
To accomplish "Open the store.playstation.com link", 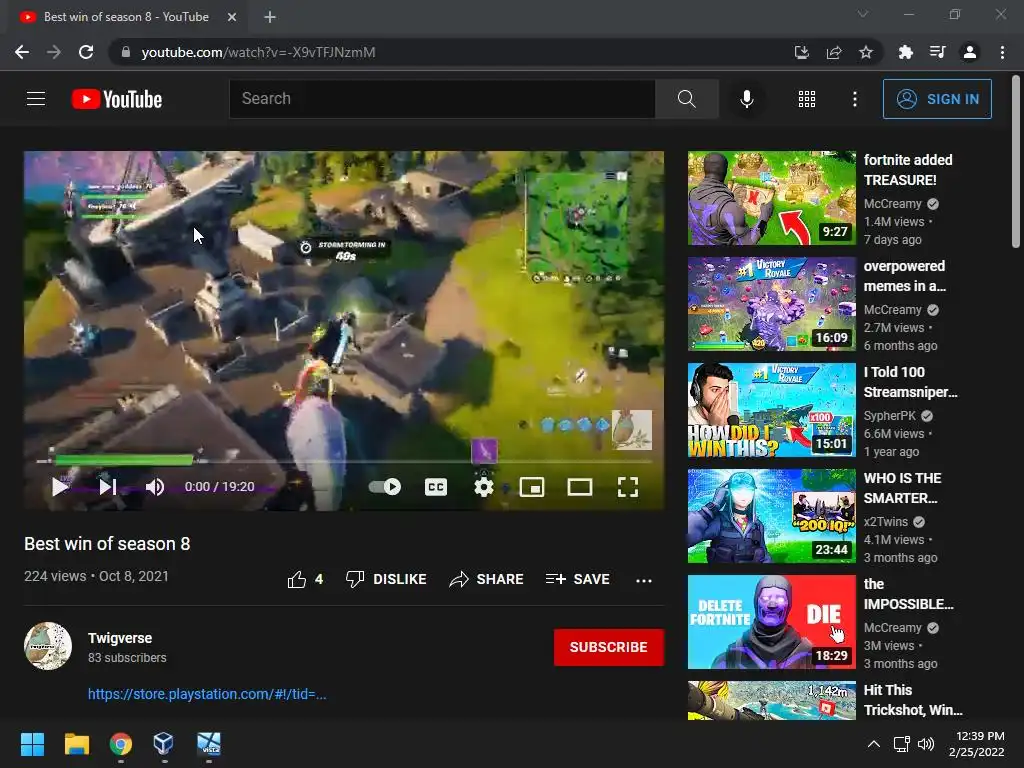I will [x=207, y=694].
